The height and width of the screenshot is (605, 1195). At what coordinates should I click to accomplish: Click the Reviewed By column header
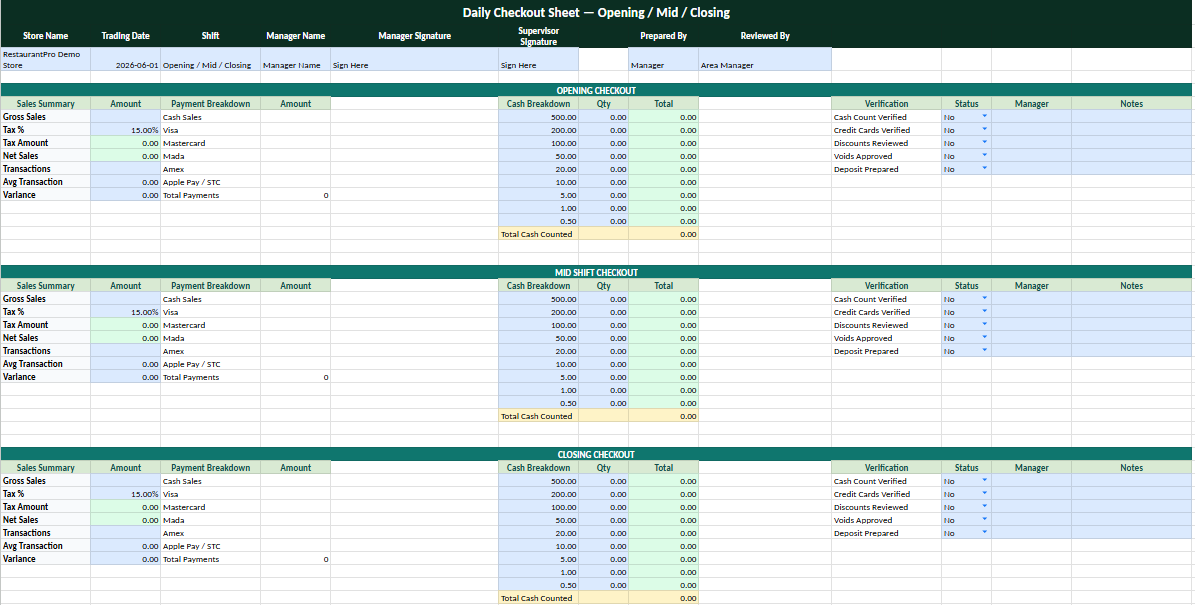coord(765,36)
